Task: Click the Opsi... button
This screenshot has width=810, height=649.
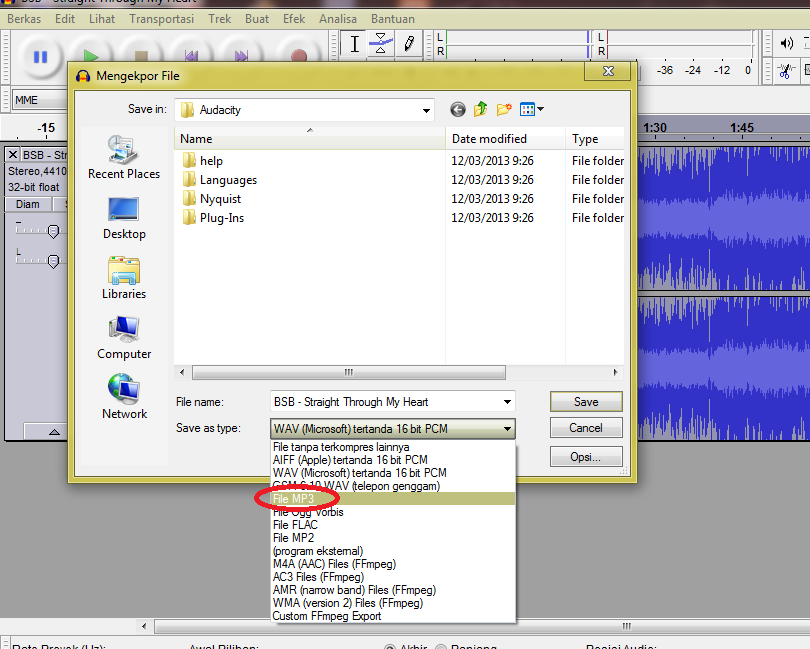Action: coord(586,457)
